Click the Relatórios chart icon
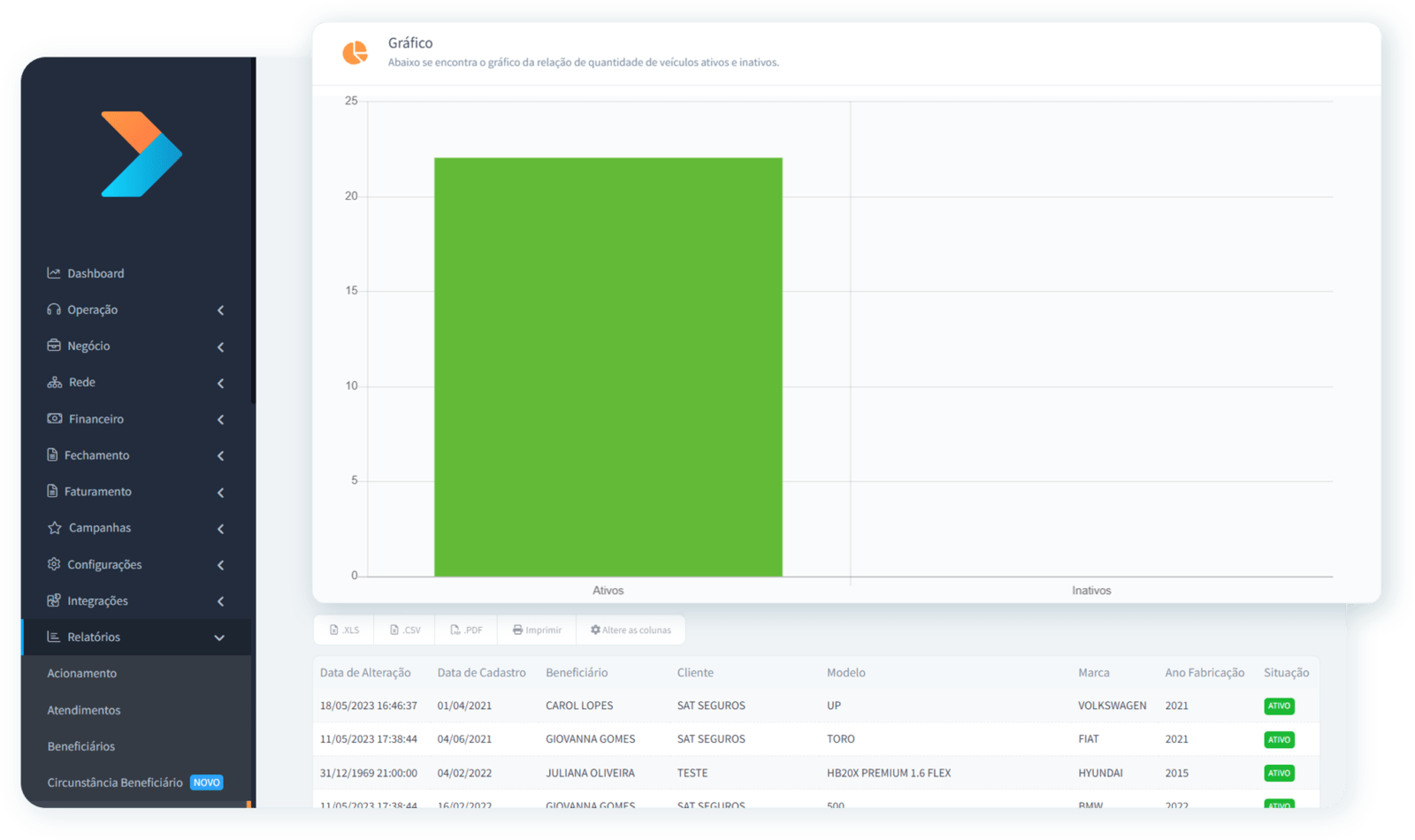Image resolution: width=1415 pixels, height=840 pixels. click(x=54, y=637)
